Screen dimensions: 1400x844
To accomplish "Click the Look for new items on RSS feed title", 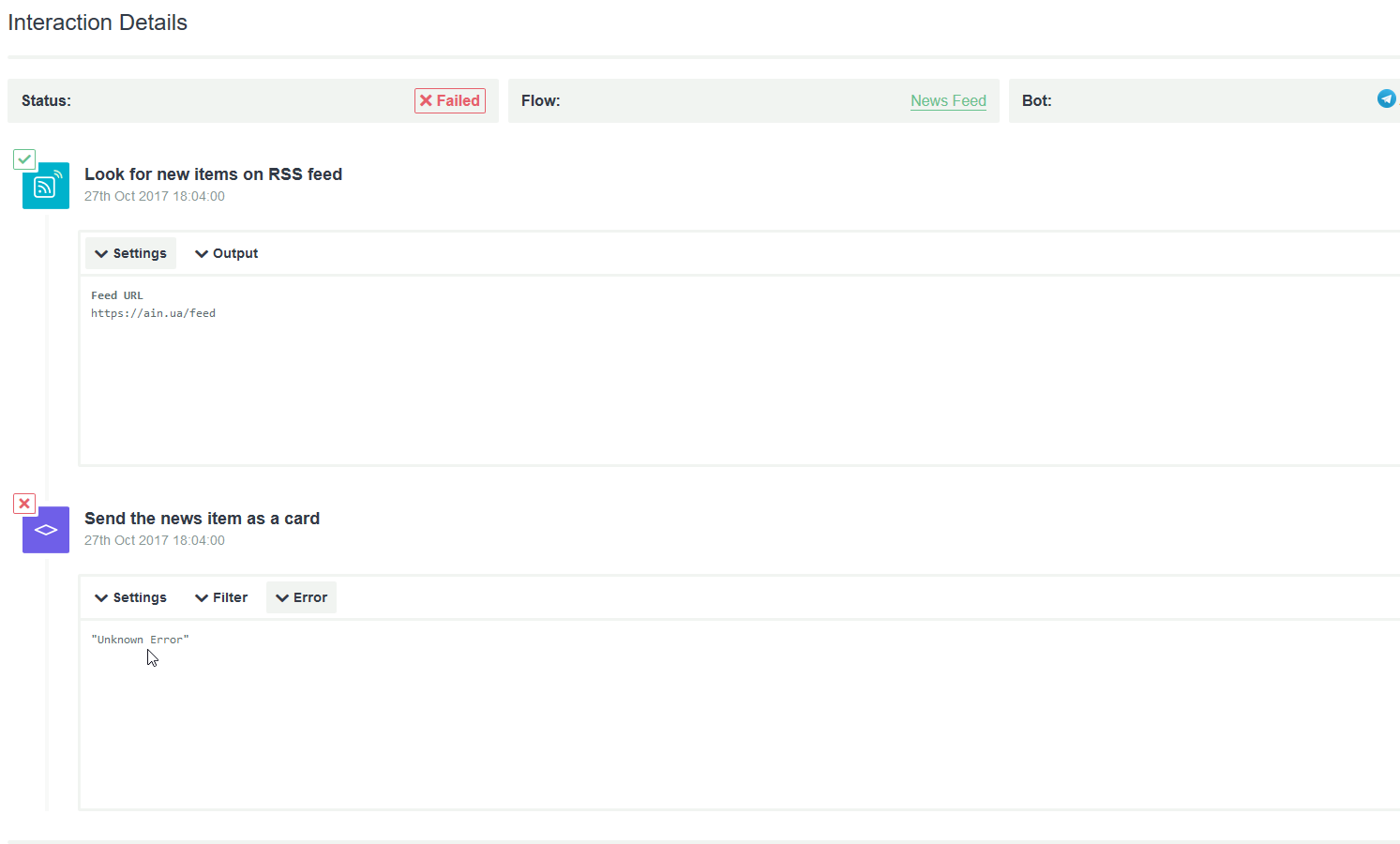I will [x=213, y=174].
